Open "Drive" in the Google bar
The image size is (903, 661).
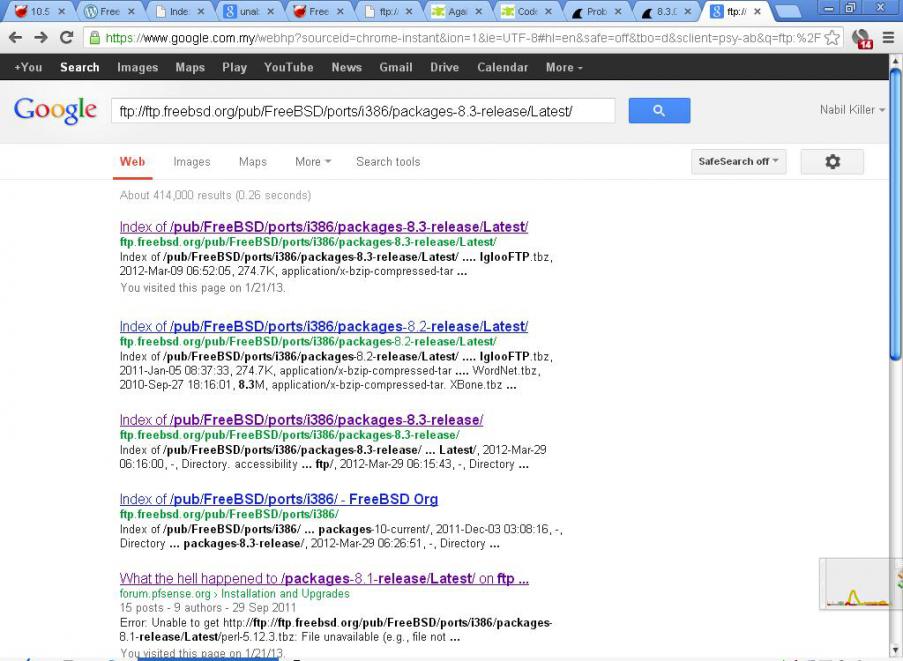point(445,67)
